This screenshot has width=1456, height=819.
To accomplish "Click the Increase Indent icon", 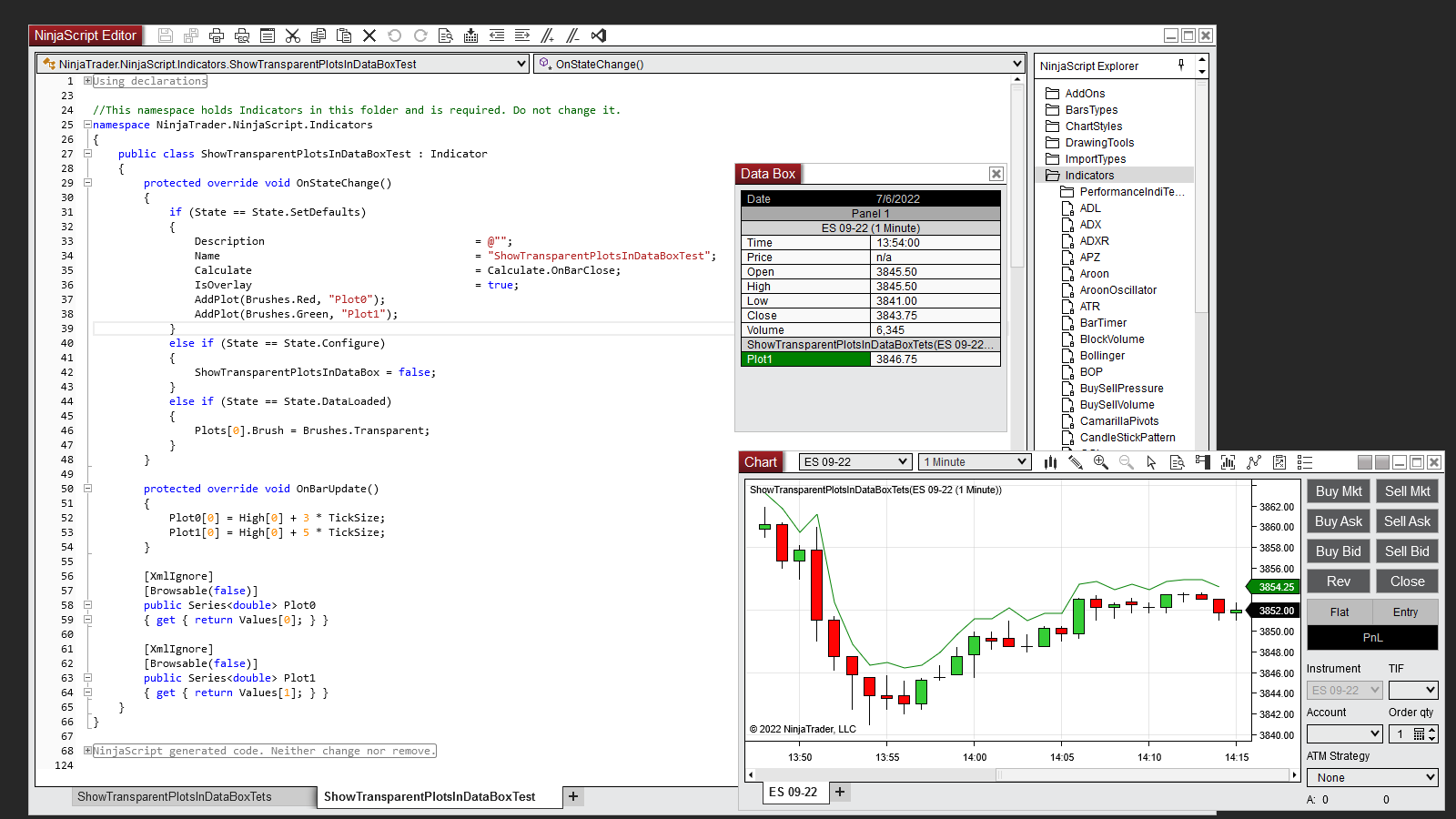I will [522, 35].
